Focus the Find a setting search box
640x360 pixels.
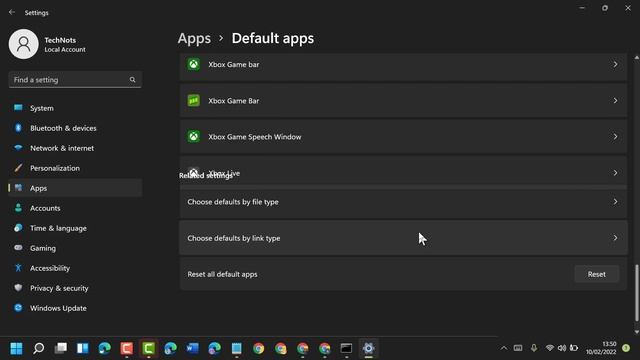click(75, 80)
